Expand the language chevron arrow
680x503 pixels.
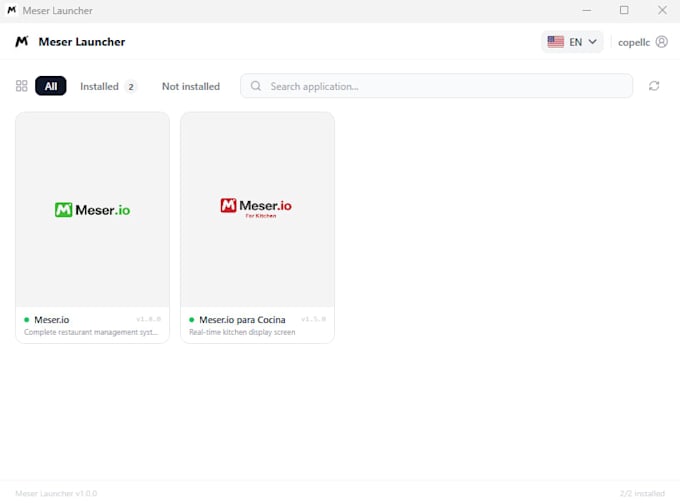(x=592, y=42)
